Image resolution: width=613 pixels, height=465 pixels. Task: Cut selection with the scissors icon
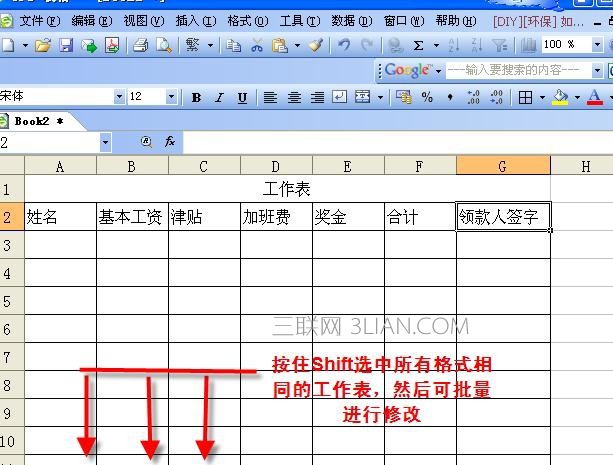pyautogui.click(x=256, y=46)
